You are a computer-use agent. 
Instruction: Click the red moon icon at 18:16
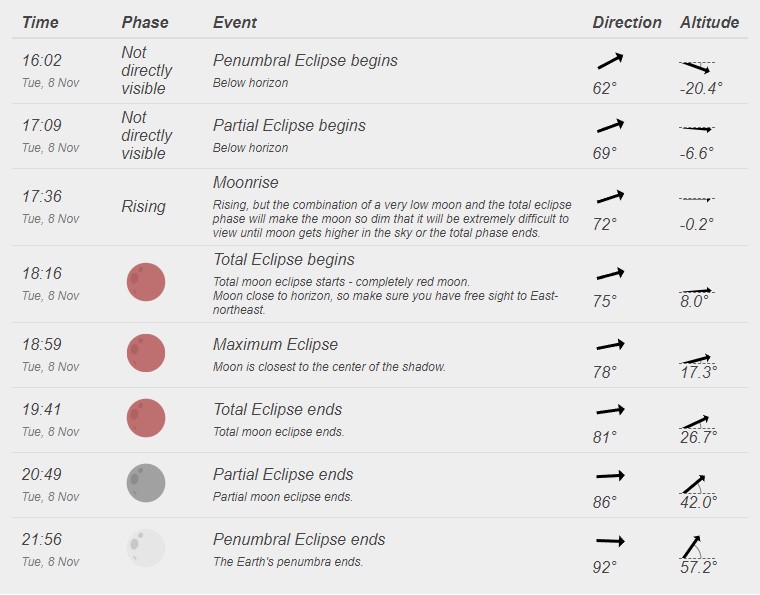[x=146, y=282]
